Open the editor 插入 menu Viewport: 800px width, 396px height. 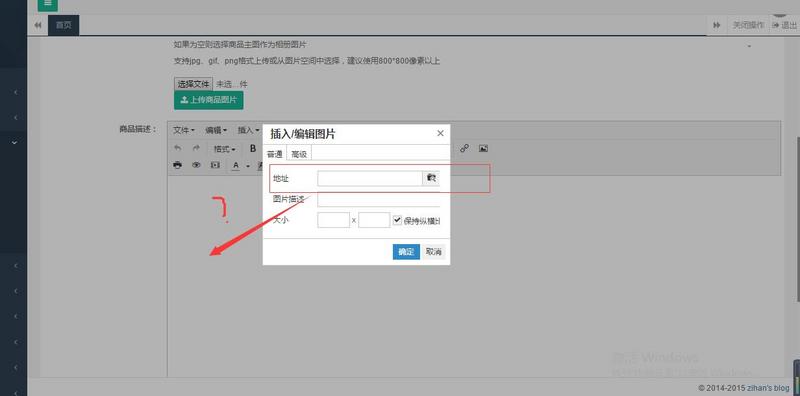[248, 130]
